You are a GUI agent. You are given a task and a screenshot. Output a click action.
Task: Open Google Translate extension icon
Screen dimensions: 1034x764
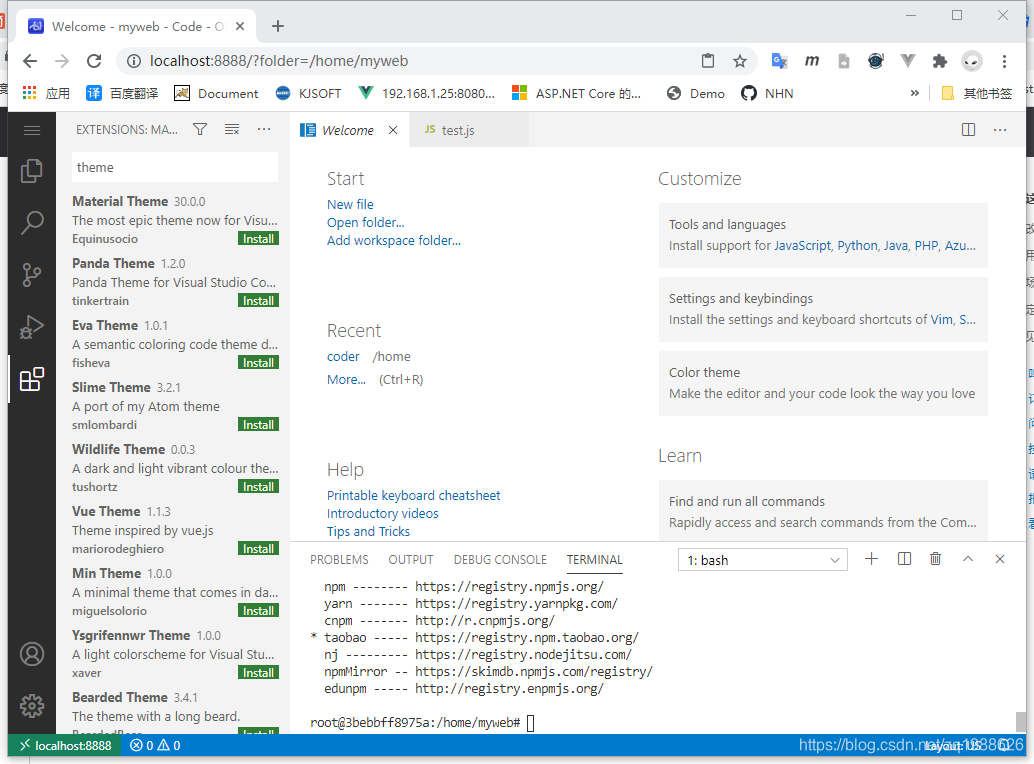click(x=779, y=61)
